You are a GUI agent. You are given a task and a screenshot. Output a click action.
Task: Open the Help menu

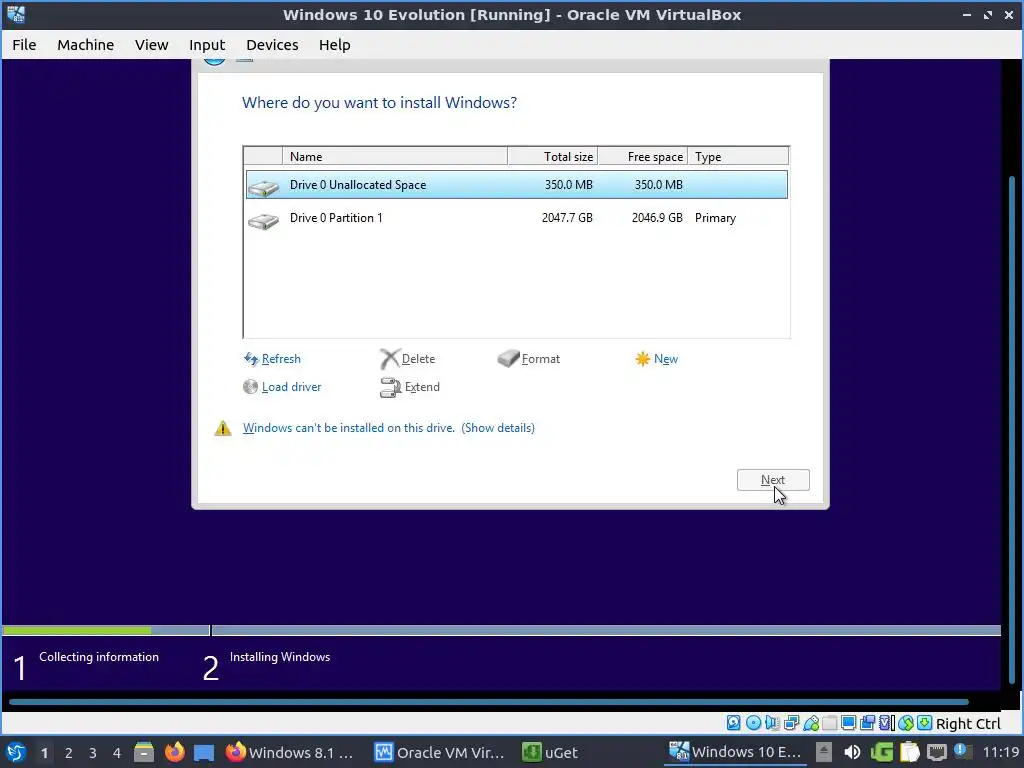[x=334, y=44]
